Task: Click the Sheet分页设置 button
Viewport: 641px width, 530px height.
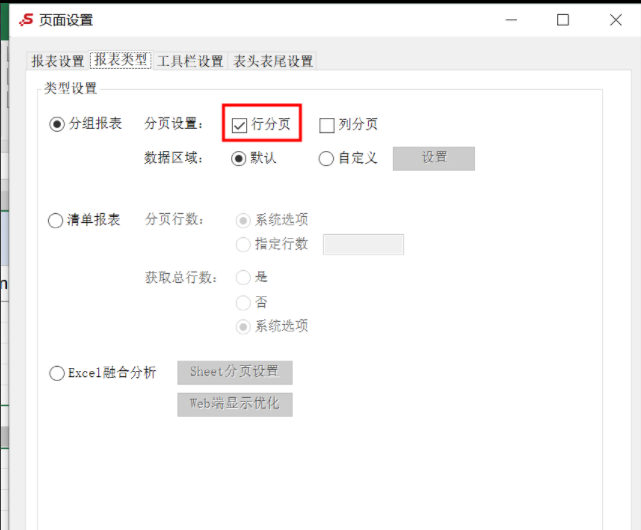Action: pyautogui.click(x=235, y=372)
